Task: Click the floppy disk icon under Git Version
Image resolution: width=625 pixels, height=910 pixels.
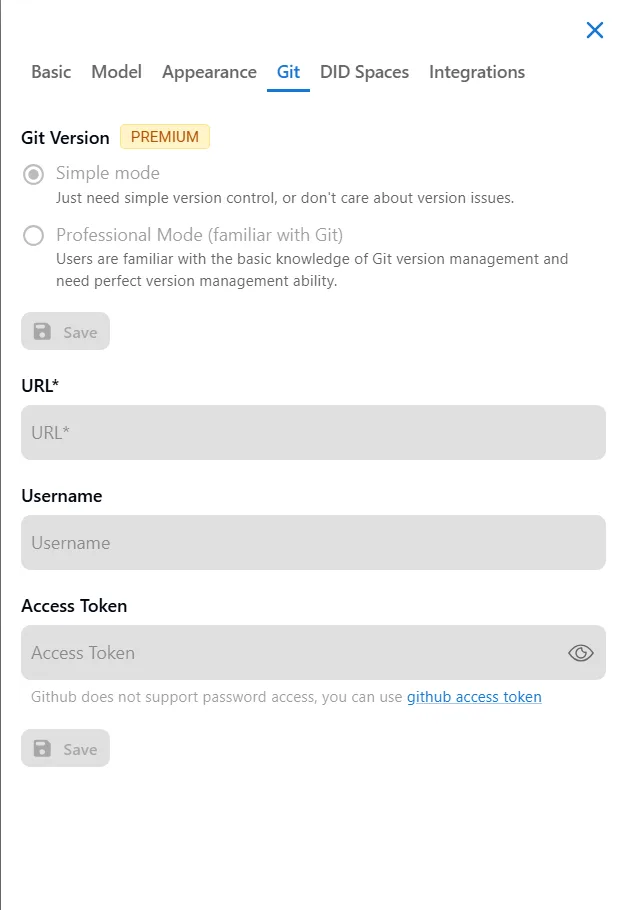Action: tap(42, 331)
